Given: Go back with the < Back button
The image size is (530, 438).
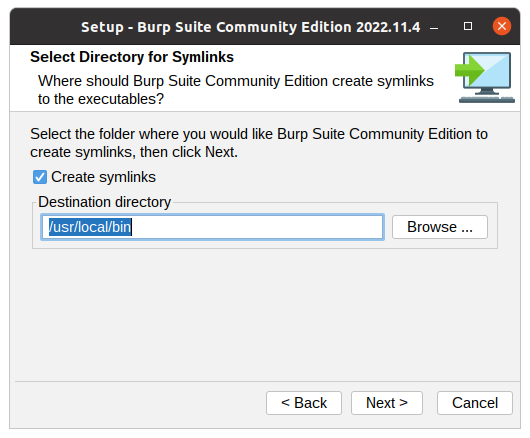Looking at the screenshot, I should [x=304, y=403].
